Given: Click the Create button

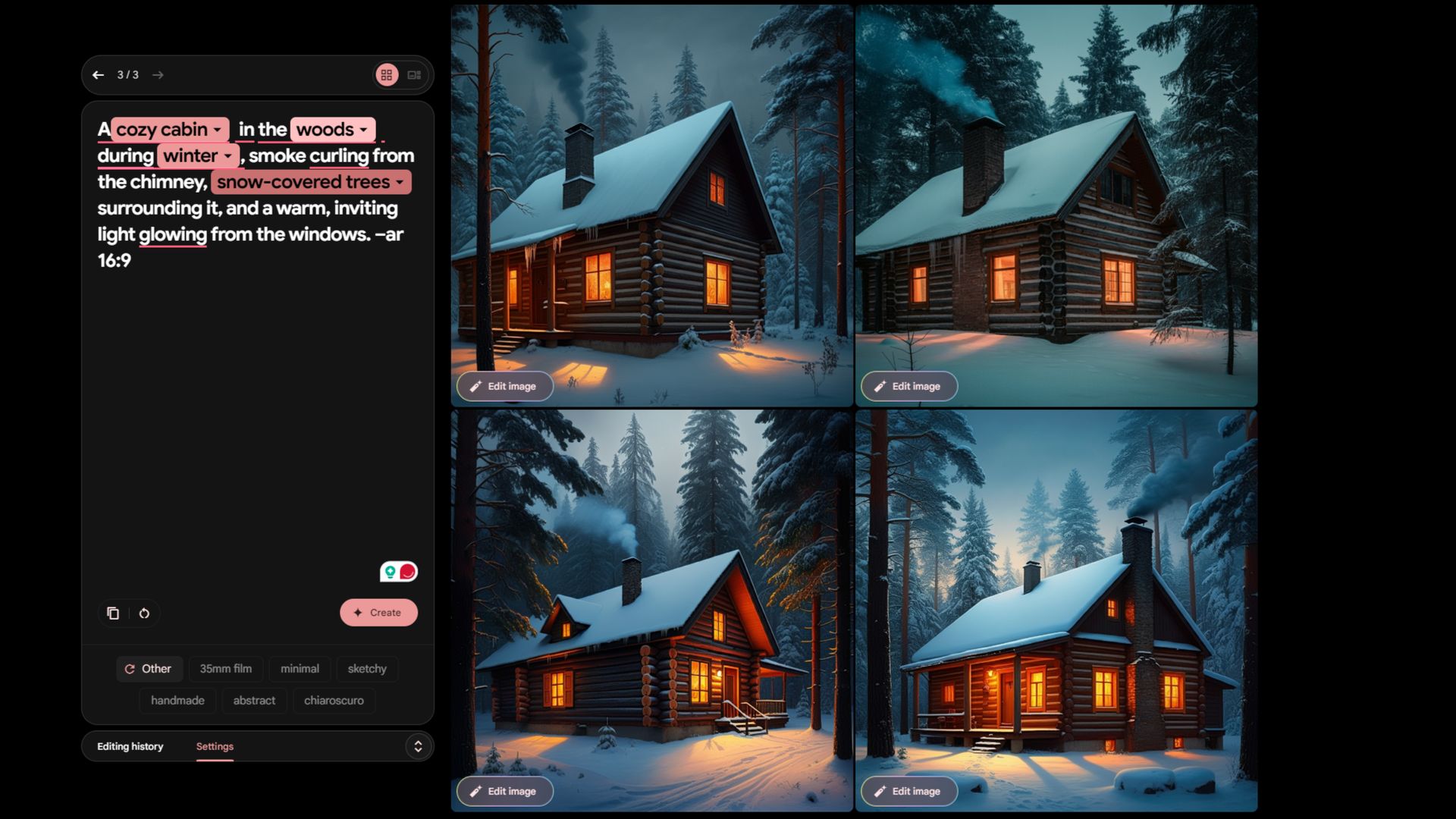Looking at the screenshot, I should click(x=379, y=612).
